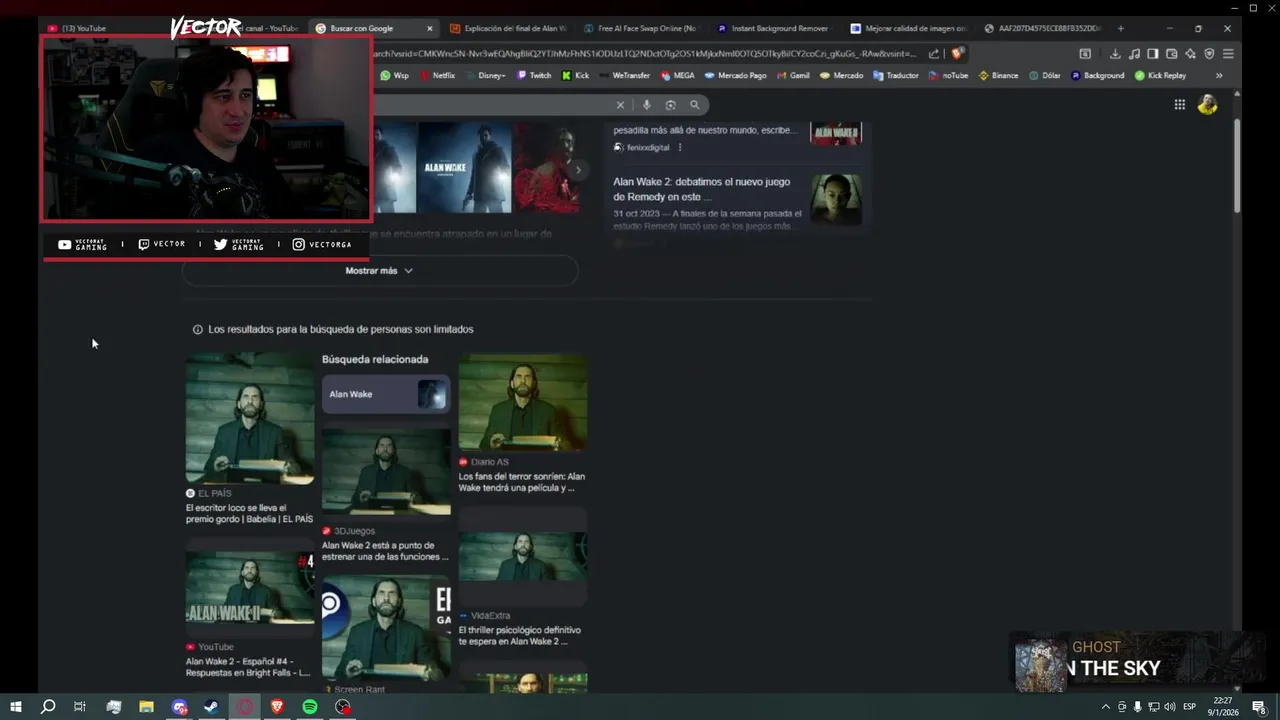
Task: Open the browser hamburger main menu
Action: [x=1228, y=54]
